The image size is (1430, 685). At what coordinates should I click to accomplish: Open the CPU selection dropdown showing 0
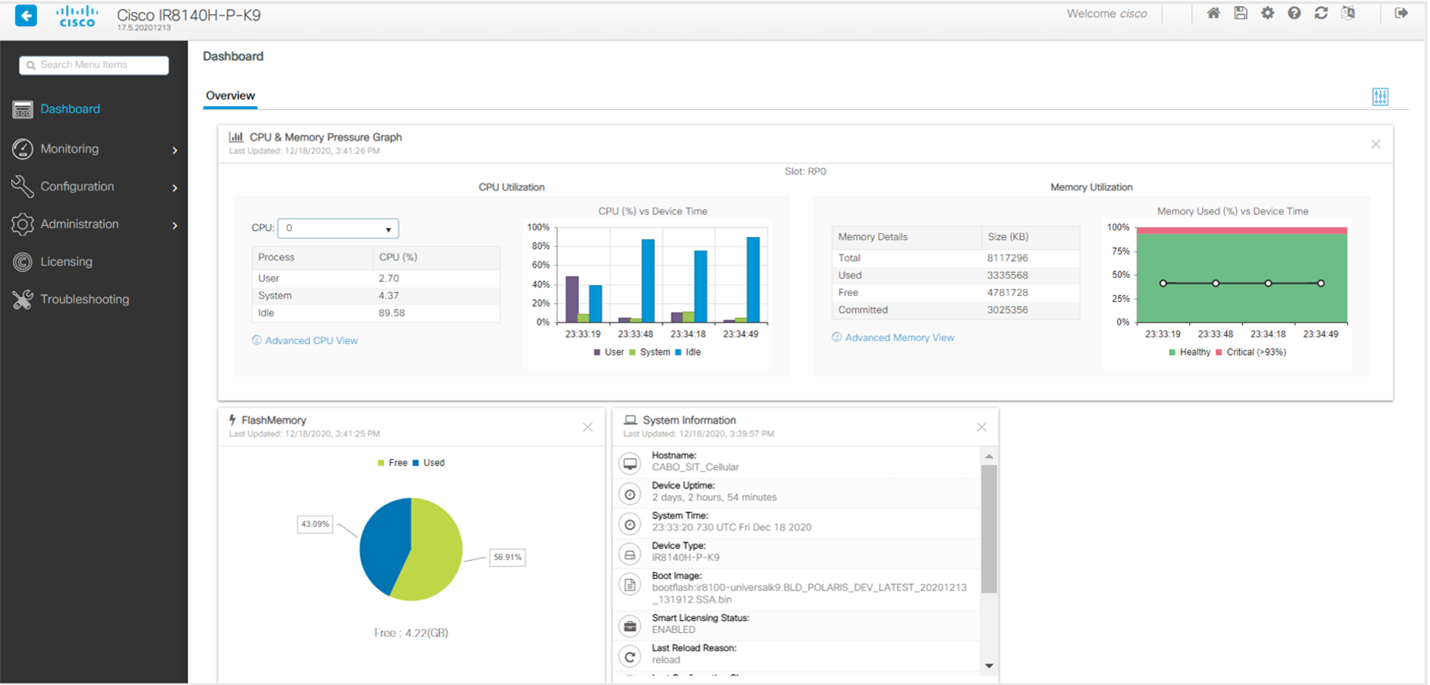[337, 228]
